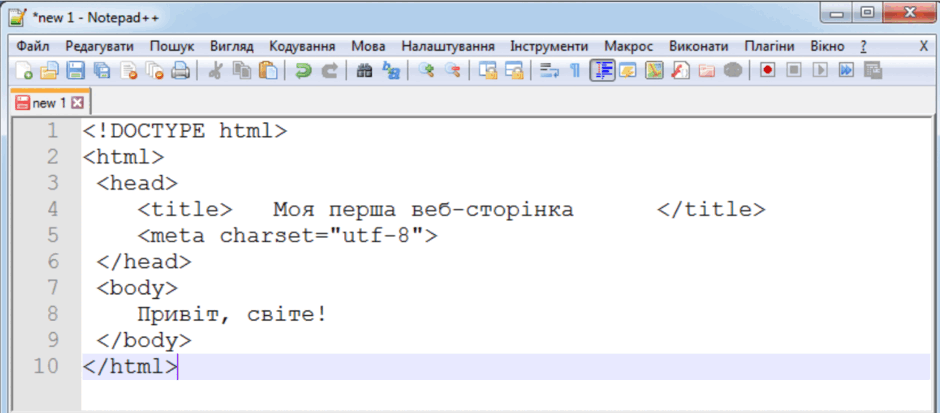The height and width of the screenshot is (413, 940).
Task: Open the Налаштування menu
Action: tap(448, 46)
